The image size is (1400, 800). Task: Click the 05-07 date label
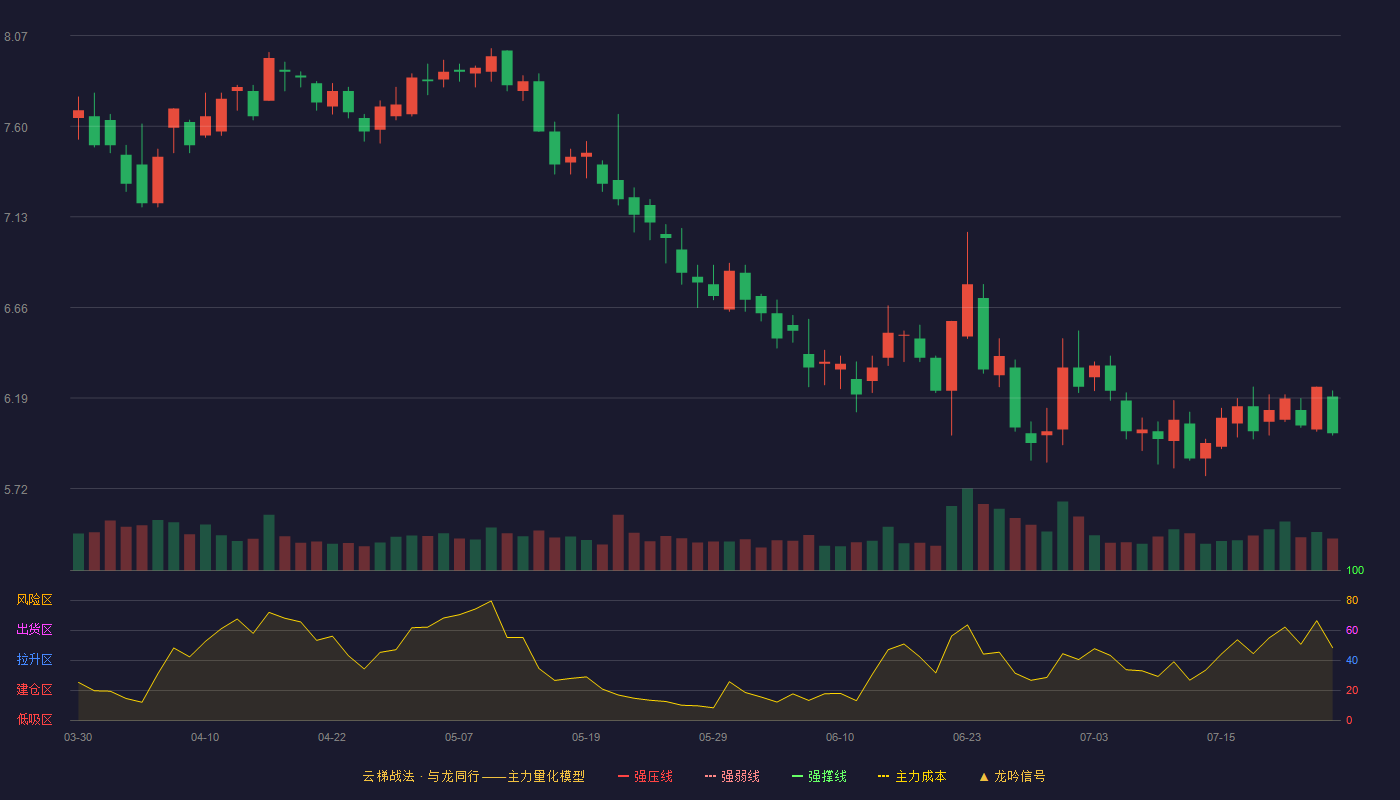click(x=459, y=737)
